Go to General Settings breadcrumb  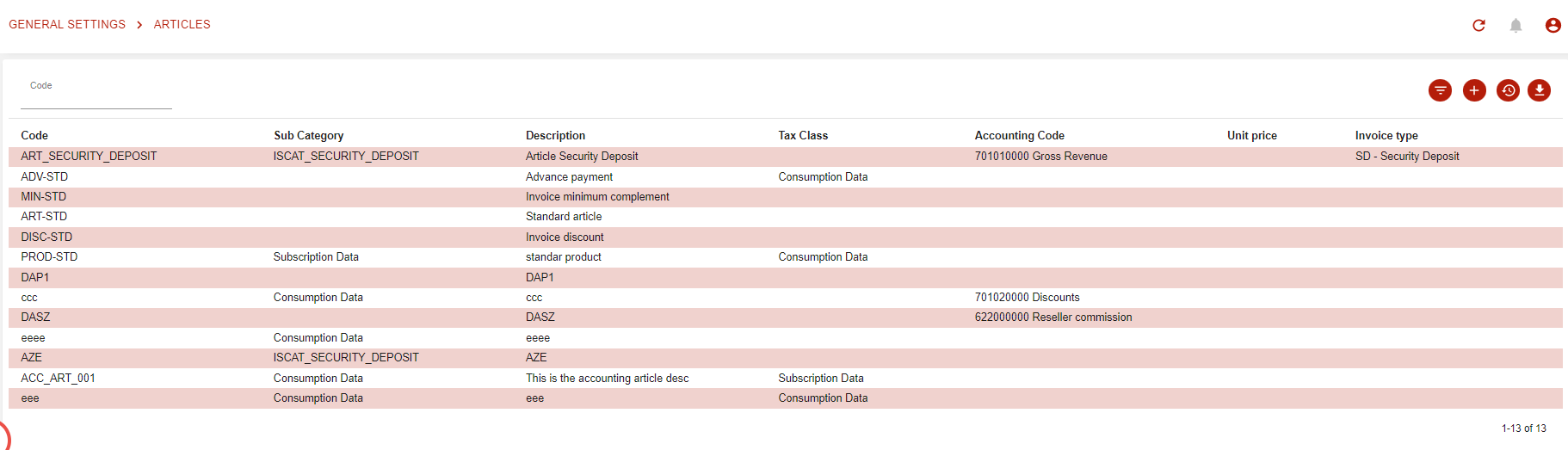[67, 24]
